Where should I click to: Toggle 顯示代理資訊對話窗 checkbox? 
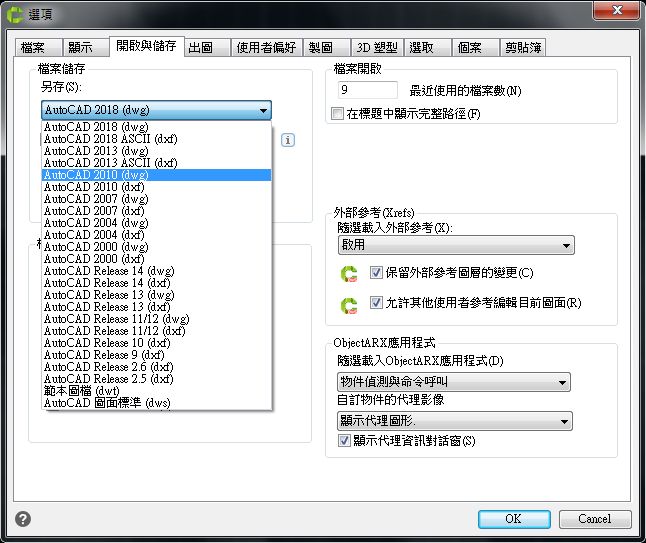coord(344,440)
